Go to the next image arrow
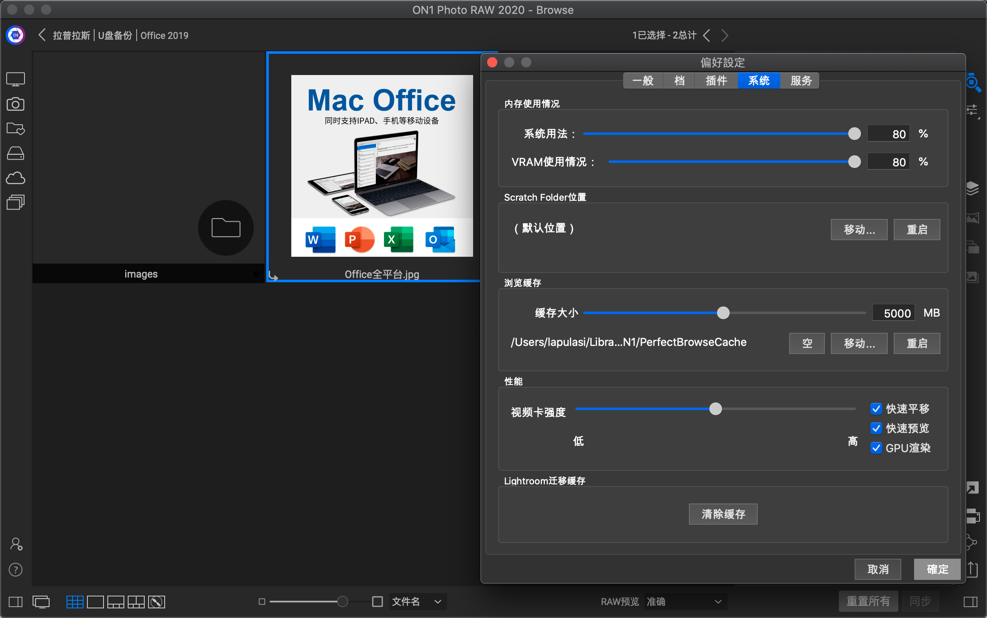Screen dimensions: 987x618 click(x=725, y=35)
